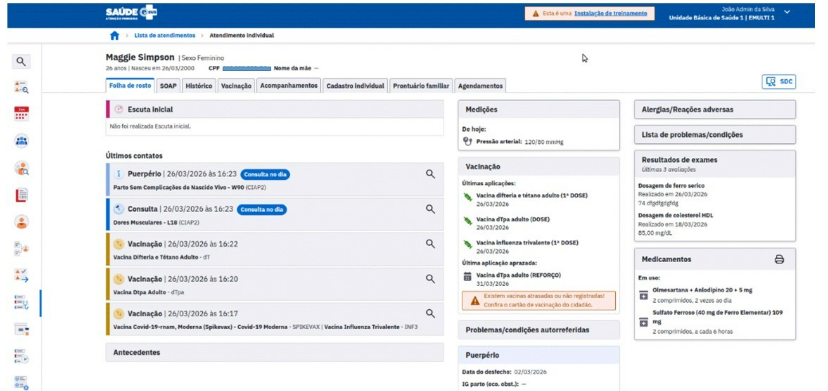Image resolution: width=828 pixels, height=391 pixels.
Task: Click the Últimos contatos heading
Action: [134, 156]
